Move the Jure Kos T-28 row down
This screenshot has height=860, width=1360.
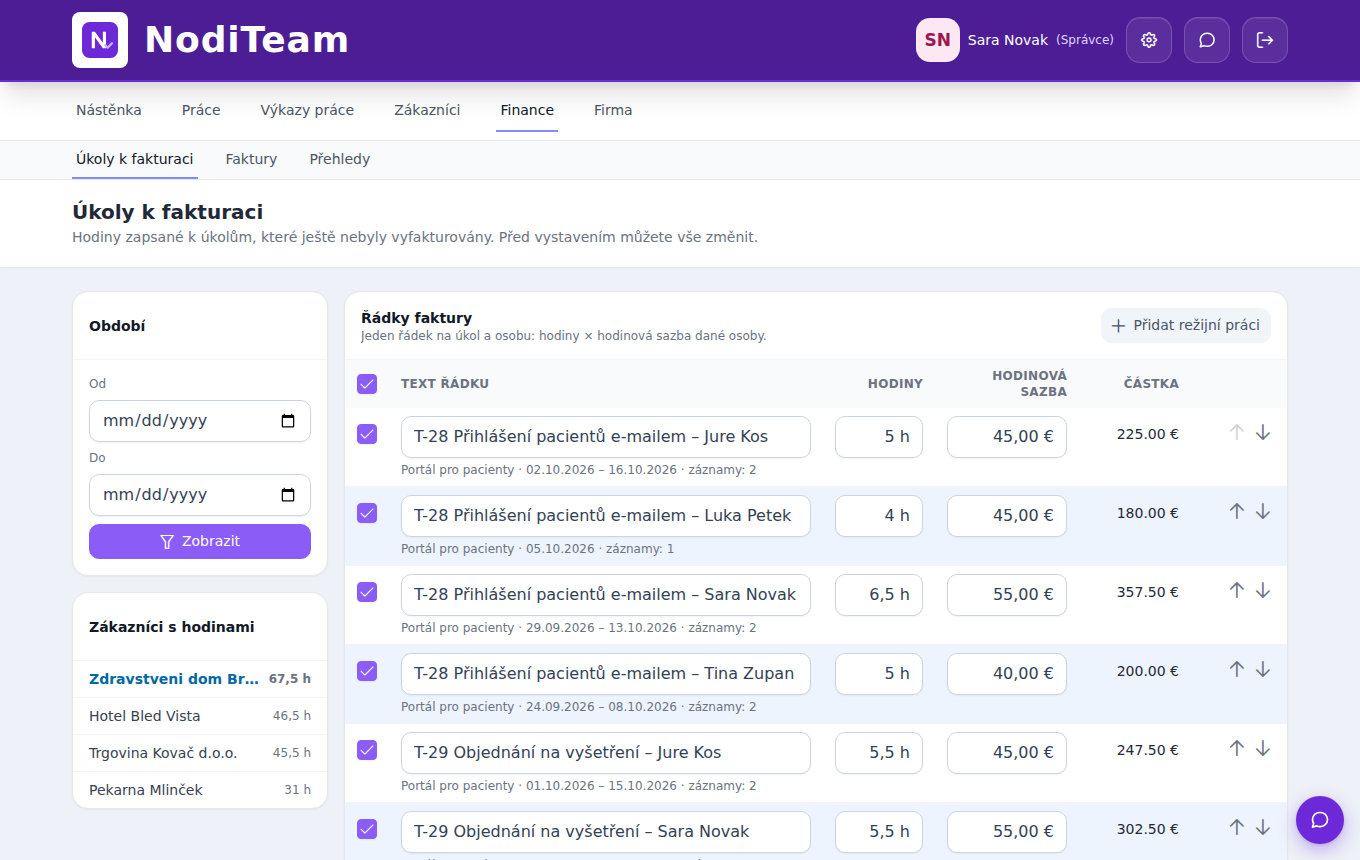pyautogui.click(x=1263, y=432)
